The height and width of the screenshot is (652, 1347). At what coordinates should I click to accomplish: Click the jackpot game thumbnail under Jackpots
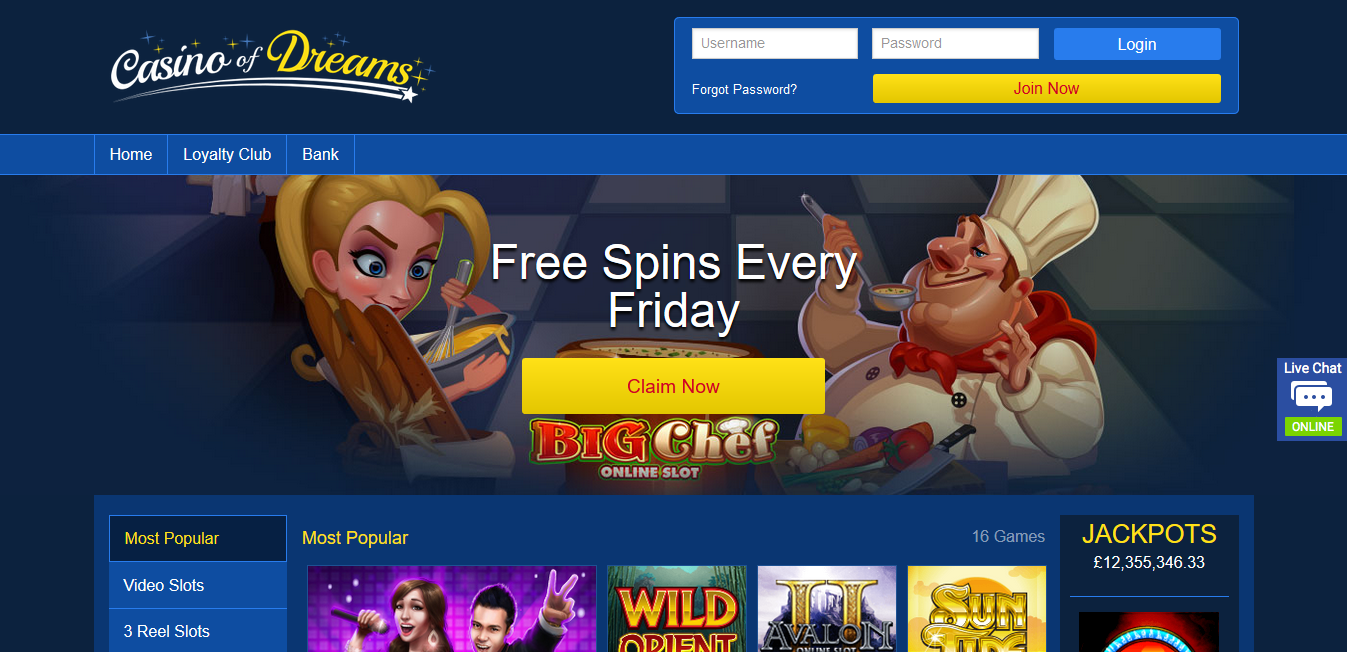click(1149, 632)
